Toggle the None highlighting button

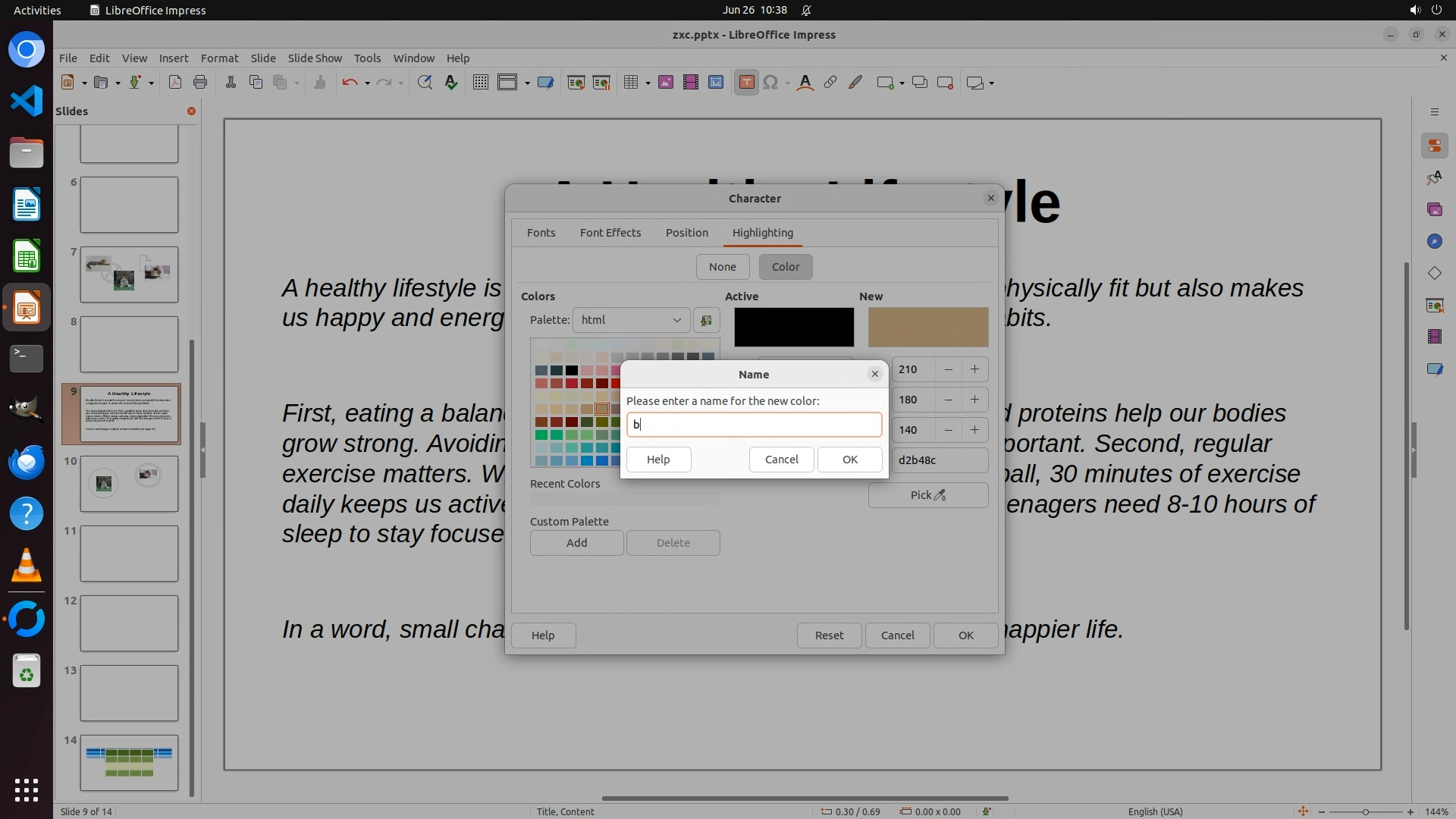pyautogui.click(x=722, y=267)
